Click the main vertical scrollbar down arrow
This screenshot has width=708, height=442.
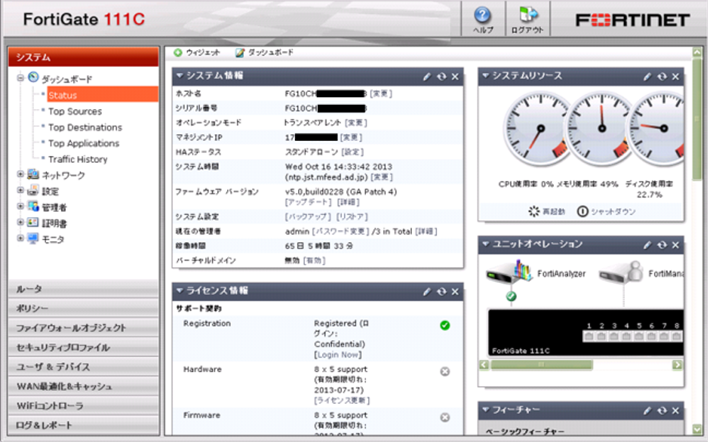(x=697, y=429)
